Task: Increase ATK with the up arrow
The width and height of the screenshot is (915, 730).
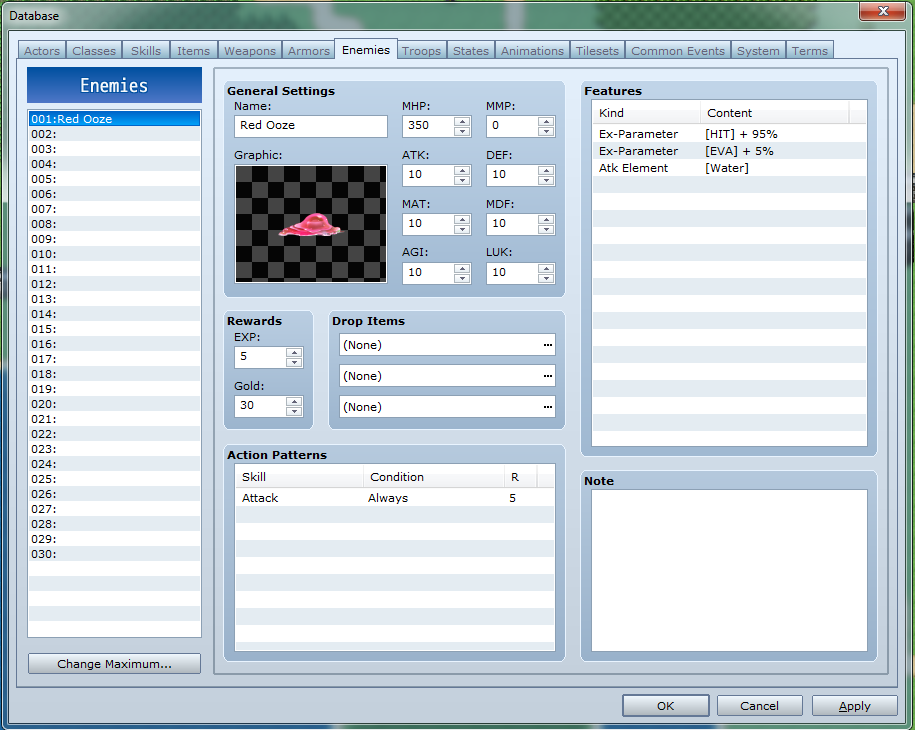Action: tap(462, 170)
